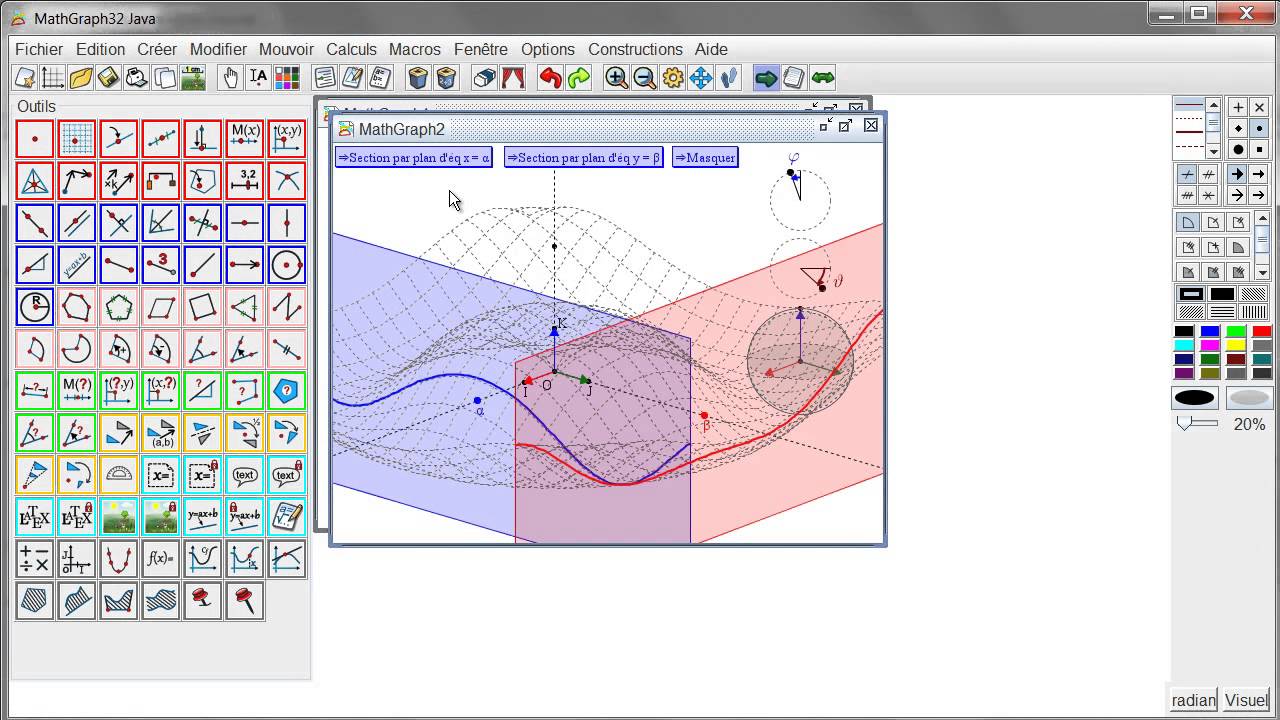
Task: Click the Visuel button
Action: click(x=1246, y=700)
